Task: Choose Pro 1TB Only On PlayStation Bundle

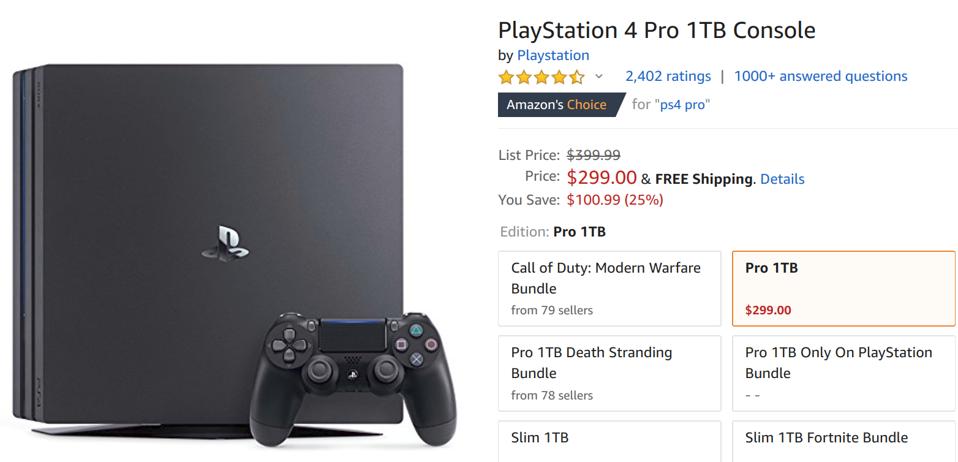Action: (843, 373)
